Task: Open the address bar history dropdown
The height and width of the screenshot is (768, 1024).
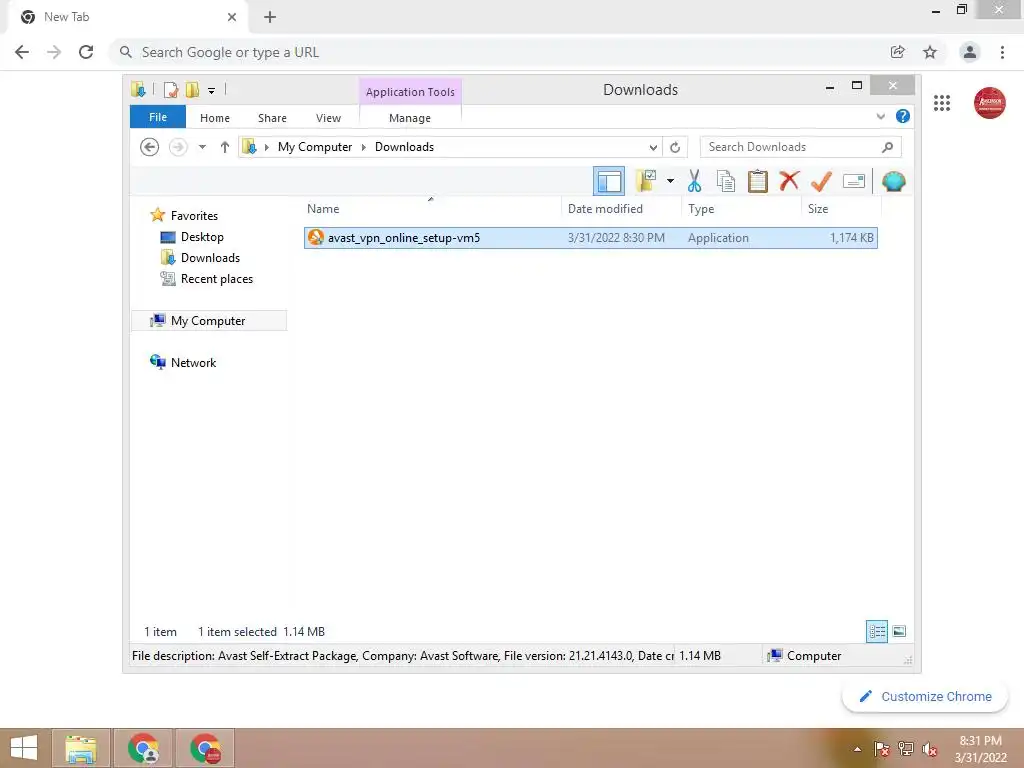Action: tap(652, 147)
